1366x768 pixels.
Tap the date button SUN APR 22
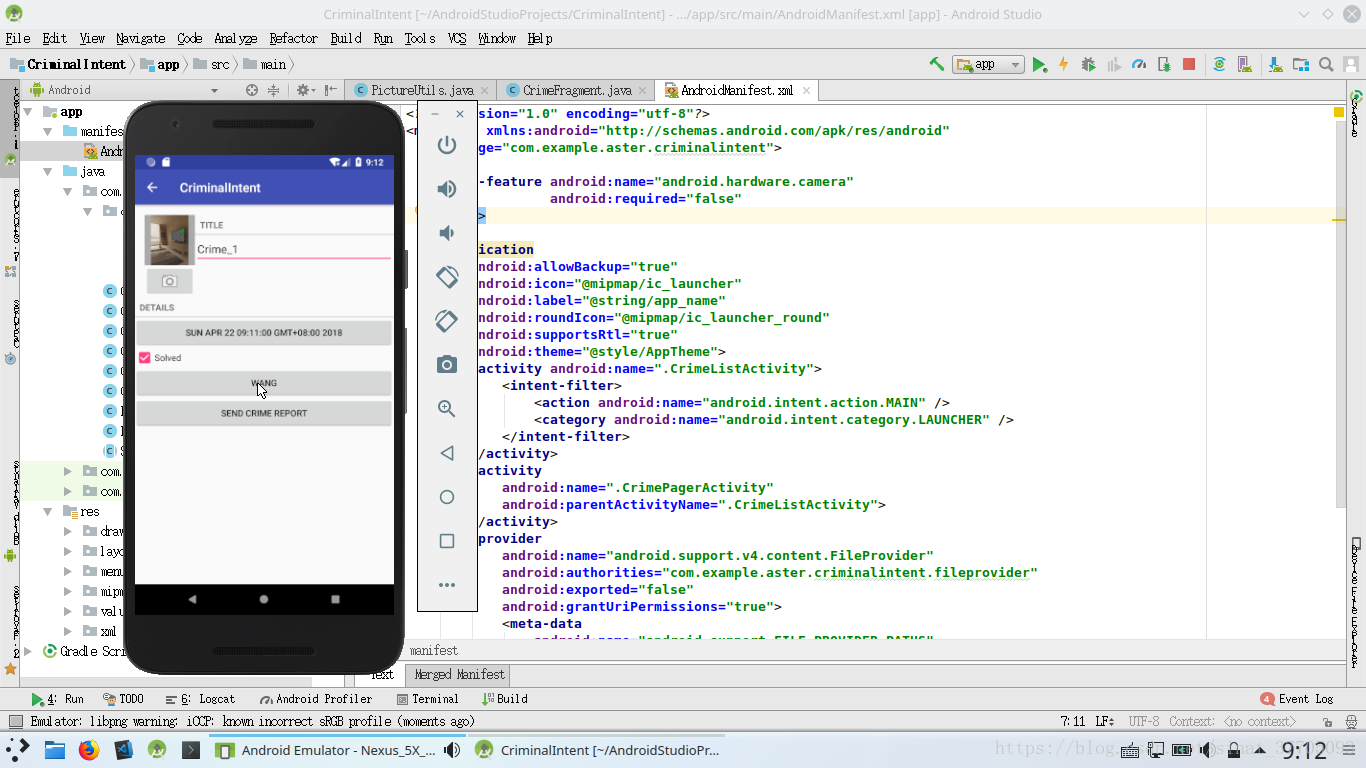(264, 333)
